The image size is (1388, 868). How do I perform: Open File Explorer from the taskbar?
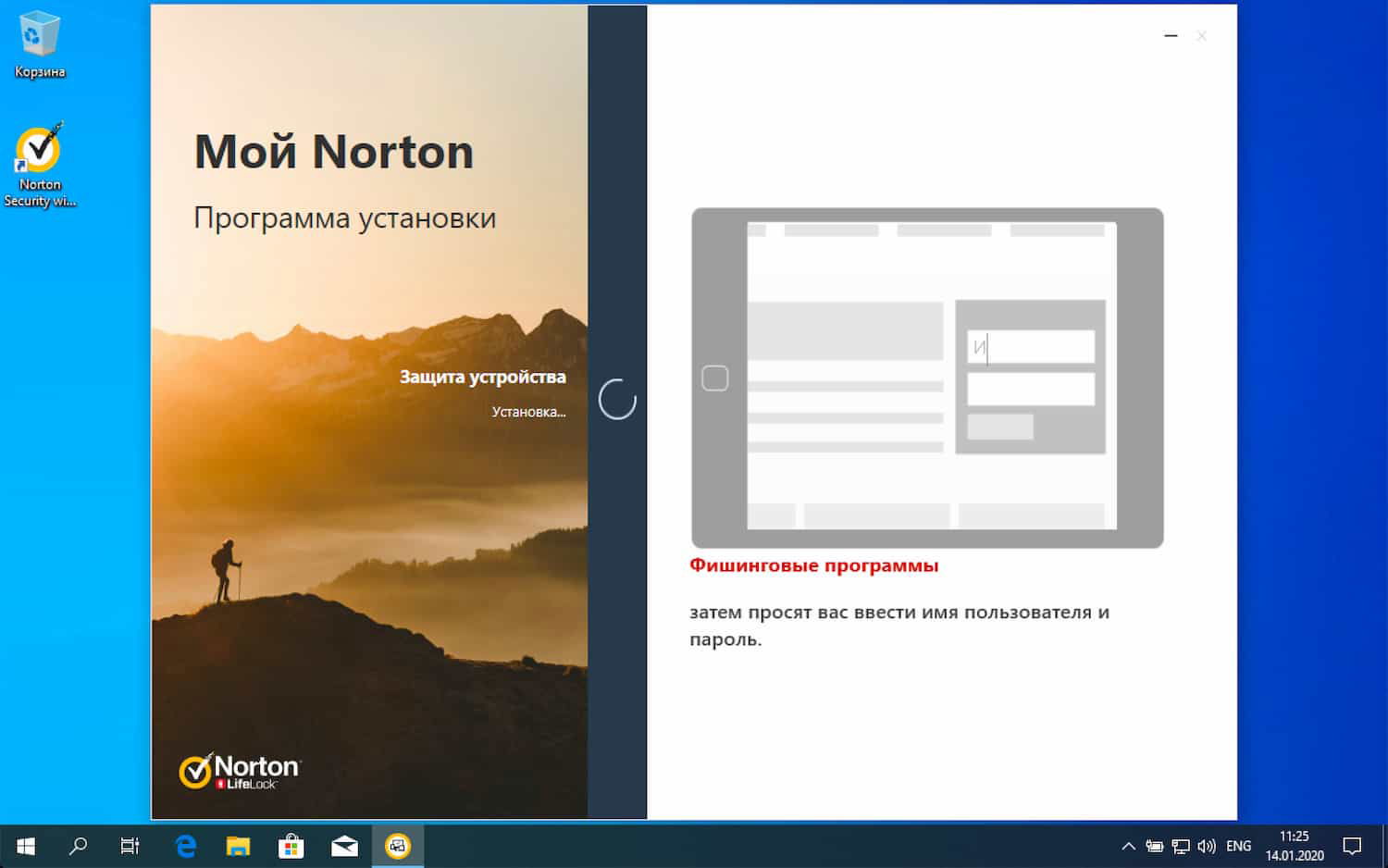coord(239,846)
